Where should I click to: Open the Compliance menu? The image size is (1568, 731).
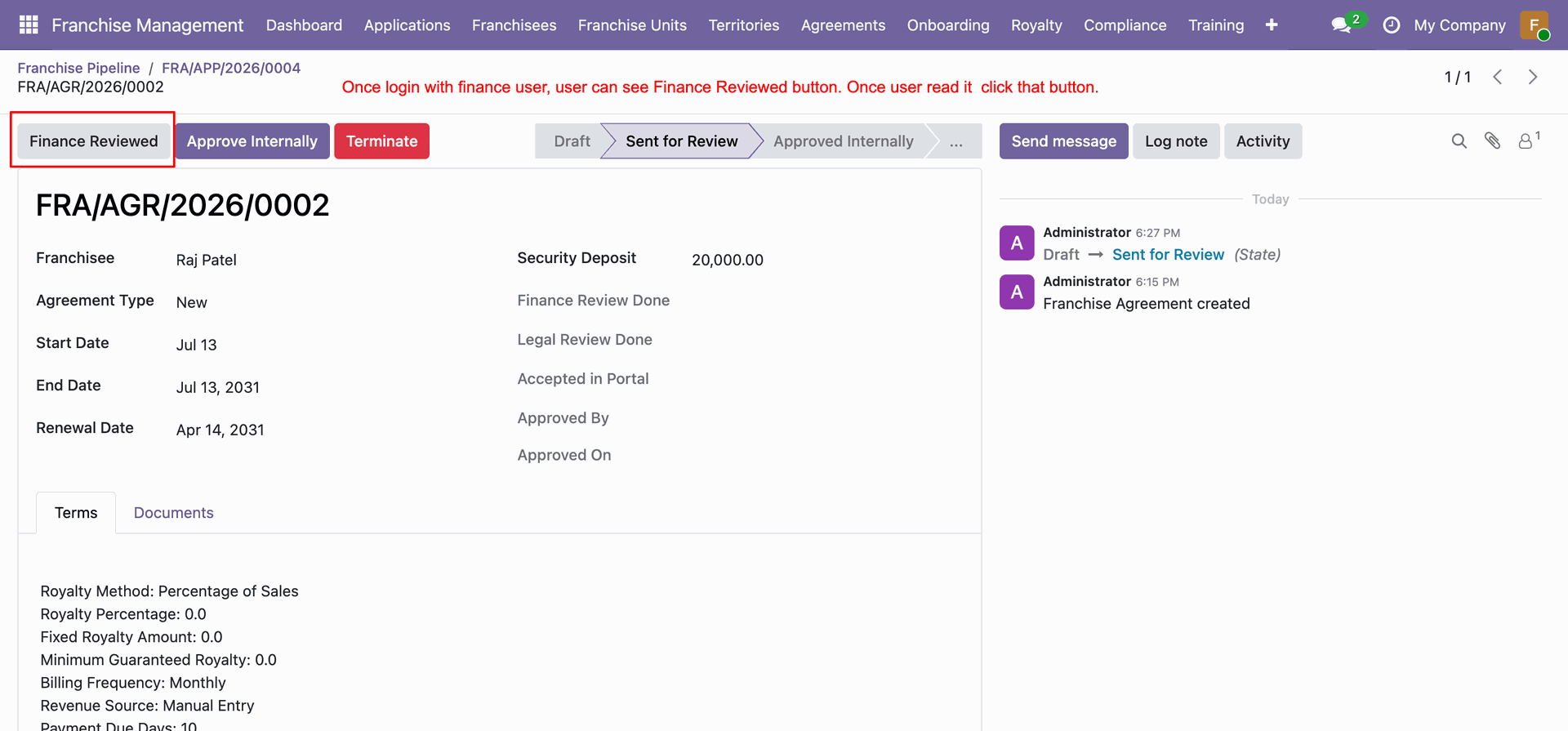point(1125,25)
